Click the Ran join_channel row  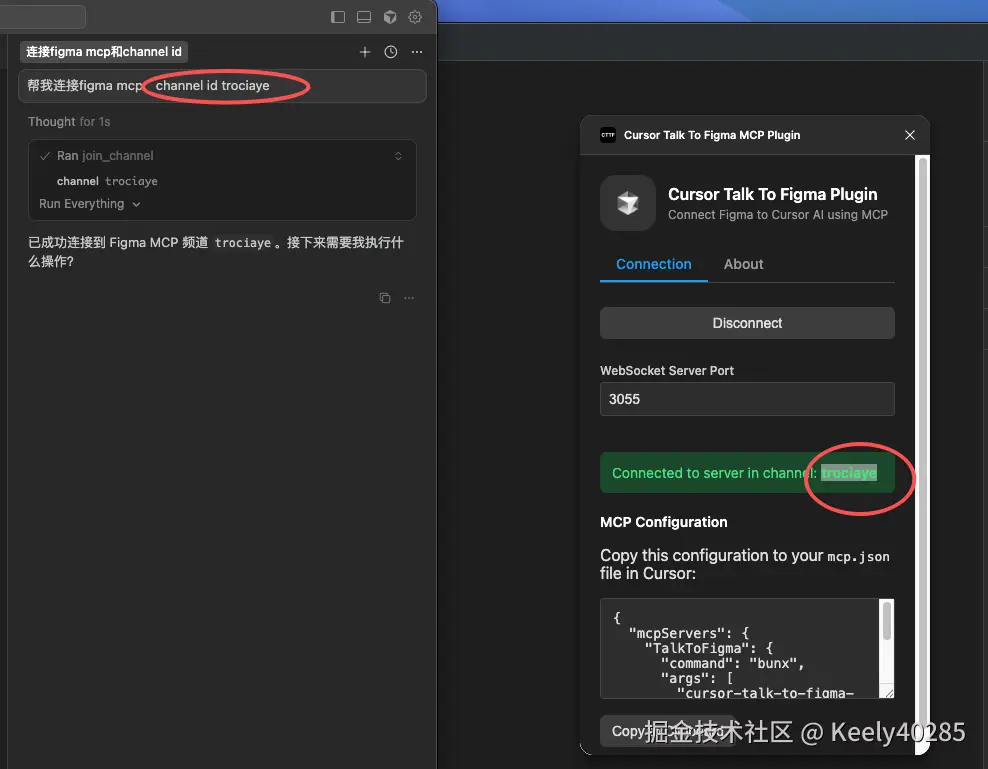(x=222, y=156)
